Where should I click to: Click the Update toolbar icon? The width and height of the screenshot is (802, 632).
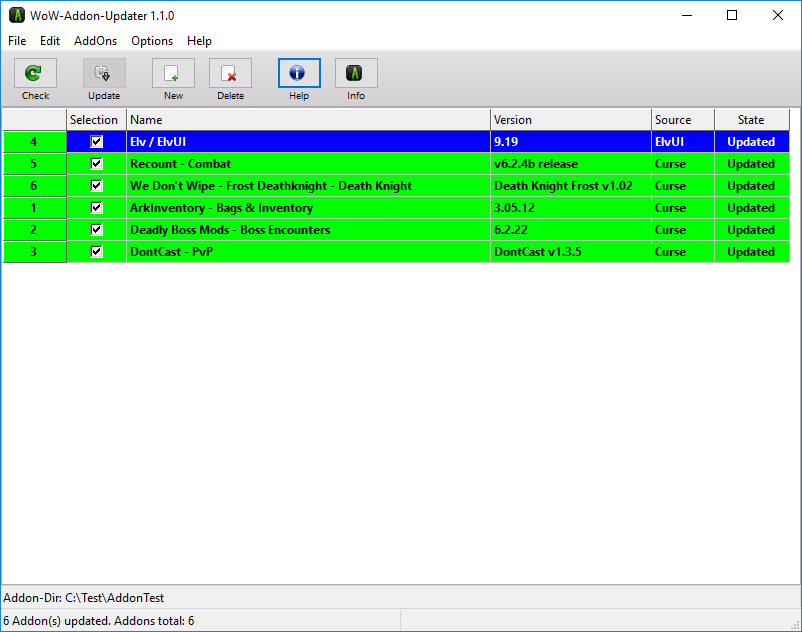pos(104,74)
